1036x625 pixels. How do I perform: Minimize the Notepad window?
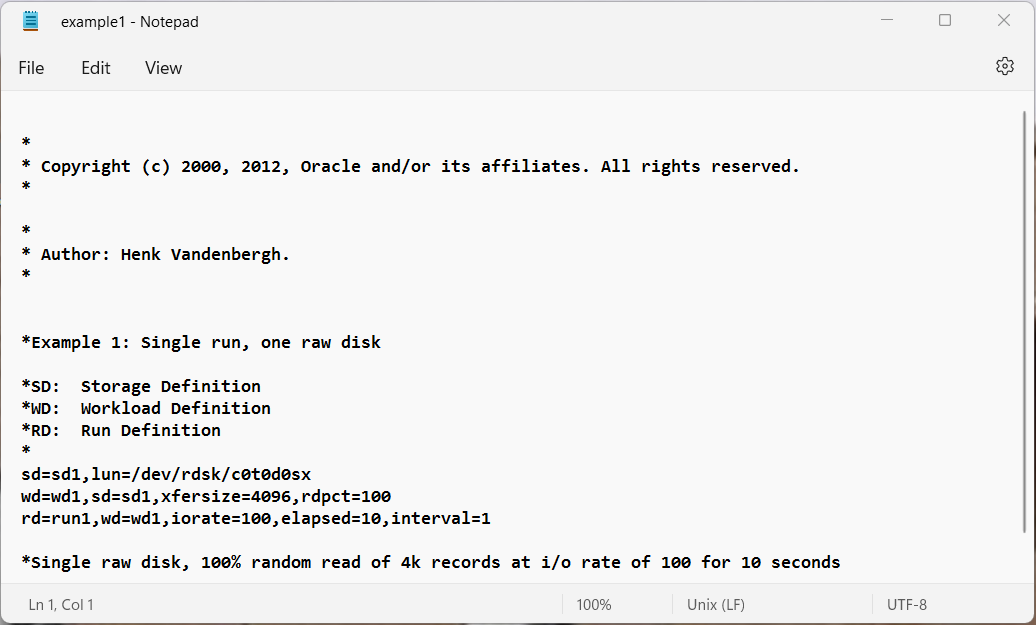pos(887,20)
